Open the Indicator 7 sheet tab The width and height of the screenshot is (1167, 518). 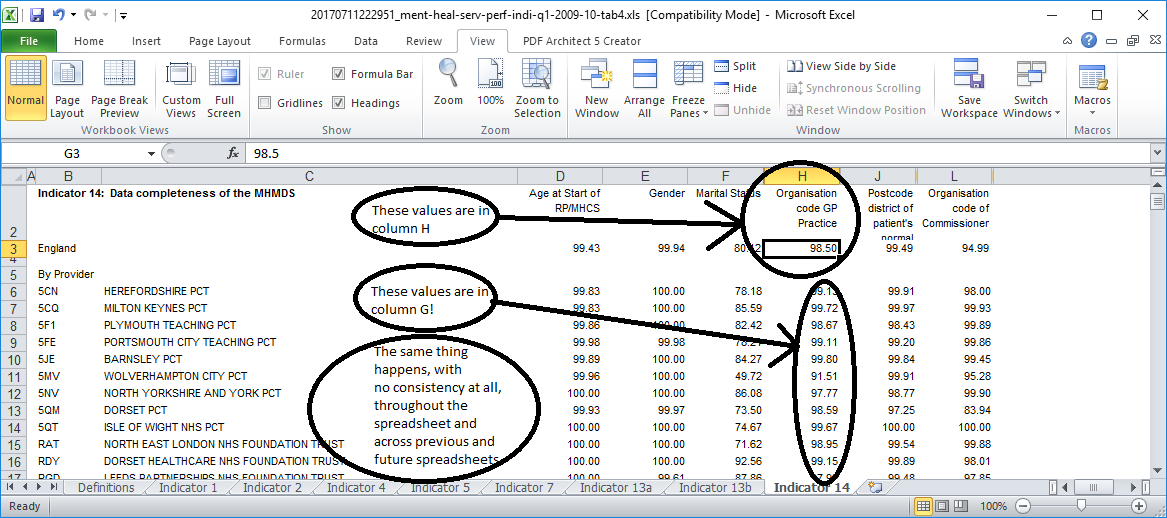coord(525,487)
